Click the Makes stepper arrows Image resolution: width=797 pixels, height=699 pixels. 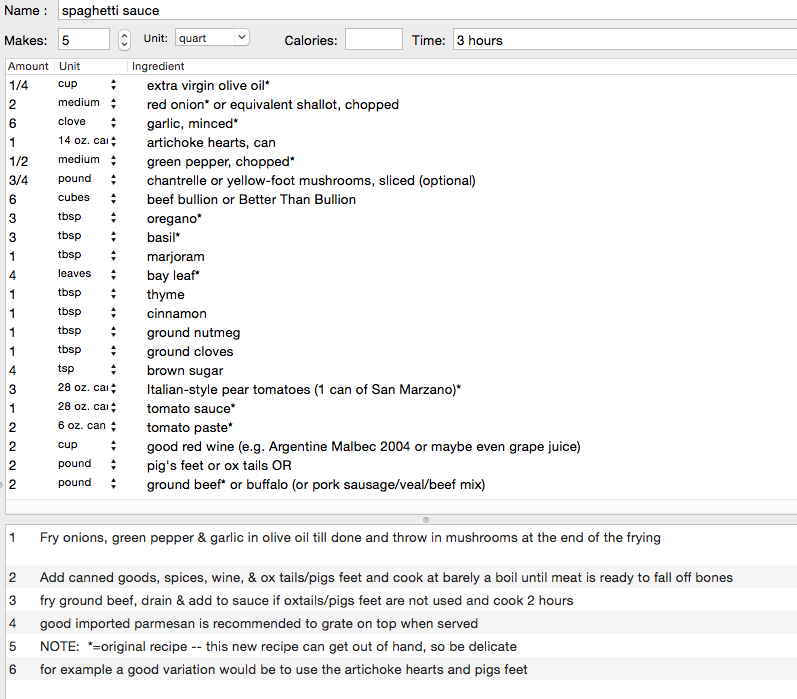[x=124, y=40]
